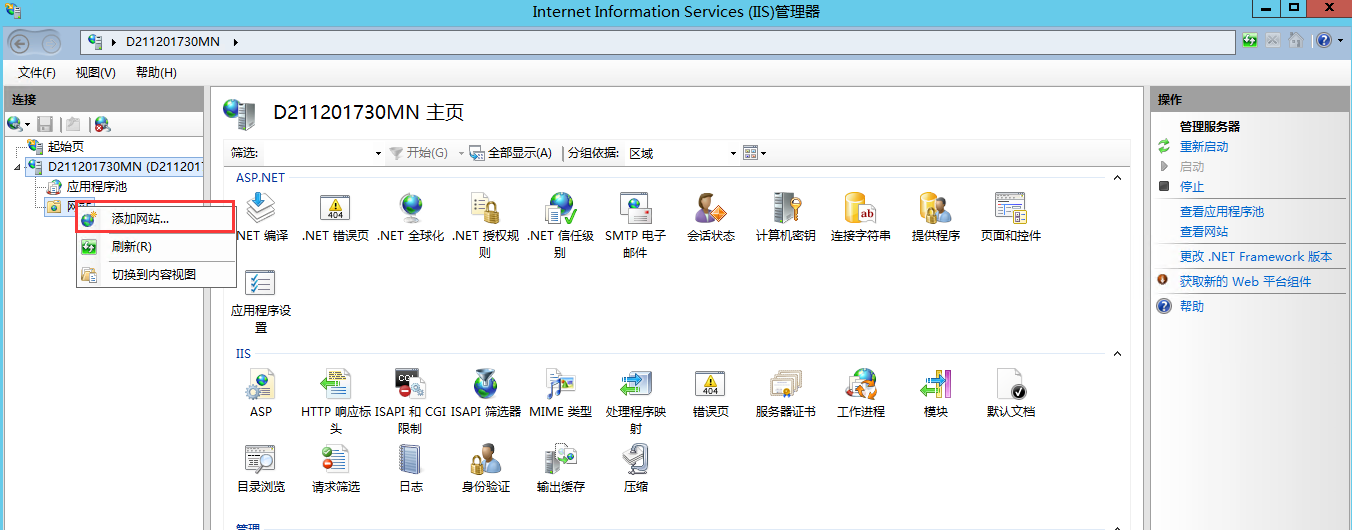The image size is (1352, 530).
Task: Click 查看应用程序池 link
Action: (1222, 212)
